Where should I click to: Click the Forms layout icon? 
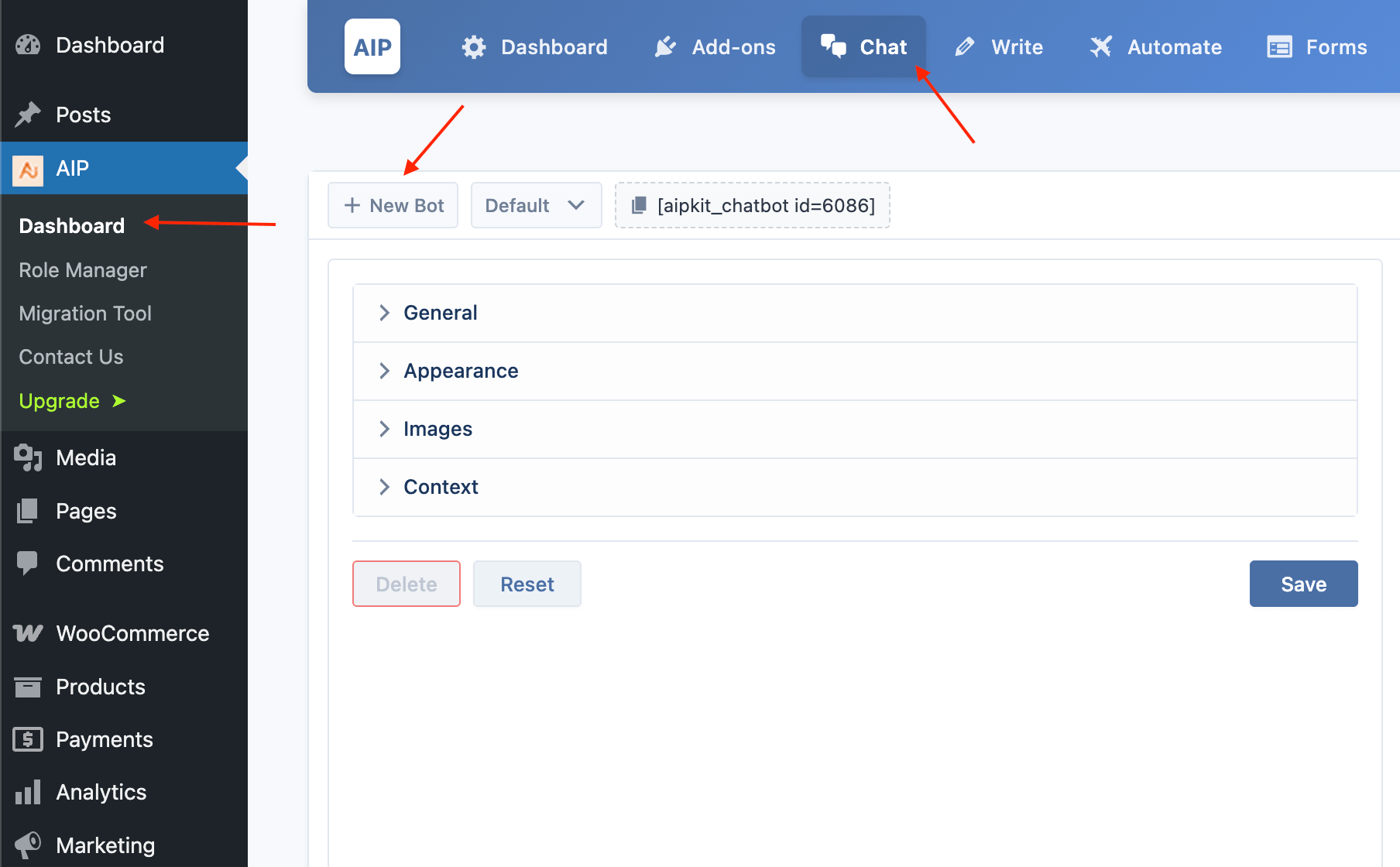coord(1279,47)
